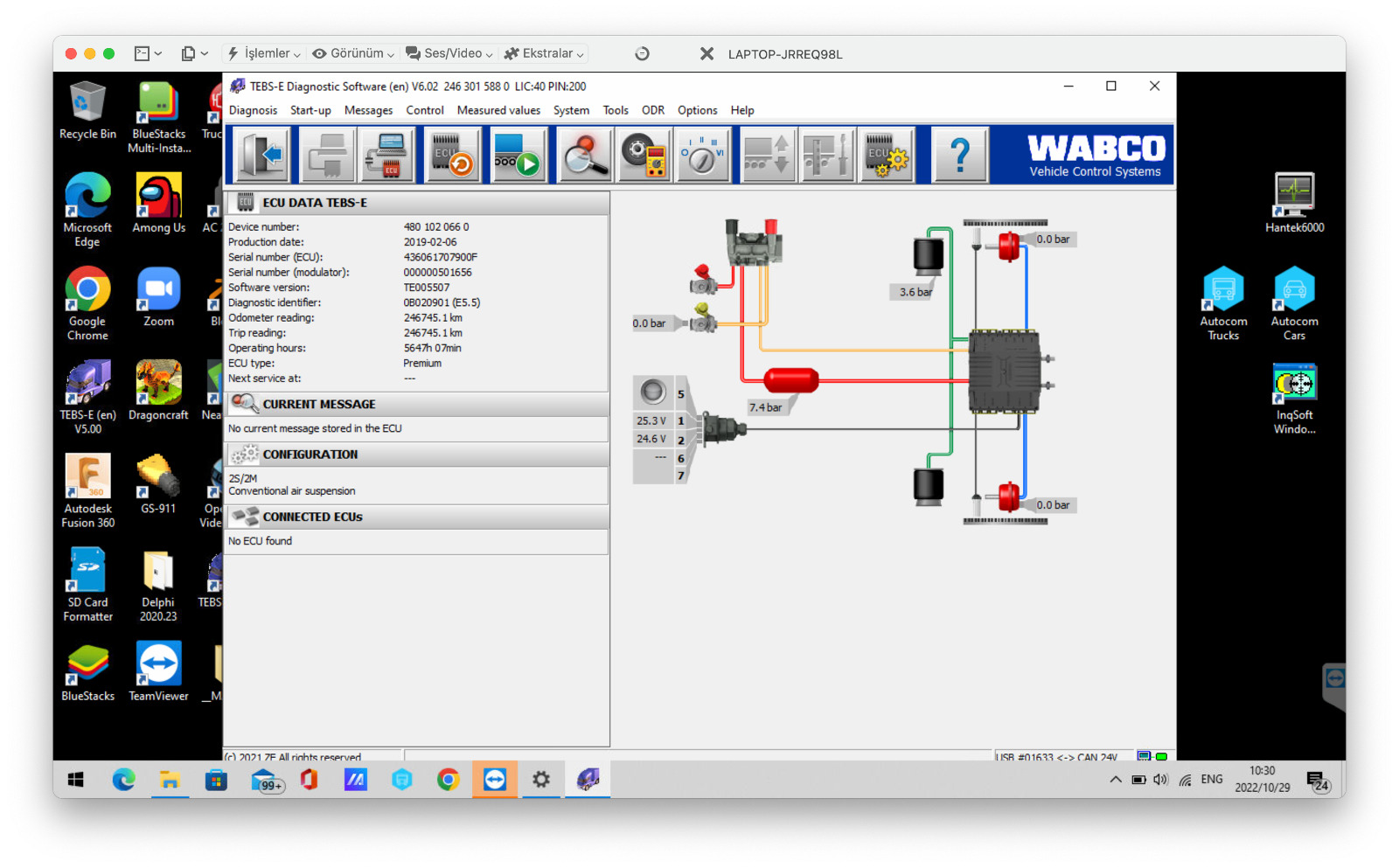Expand the Ses/Video dropdown
Image resolution: width=1399 pixels, height=868 pixels.
[449, 53]
